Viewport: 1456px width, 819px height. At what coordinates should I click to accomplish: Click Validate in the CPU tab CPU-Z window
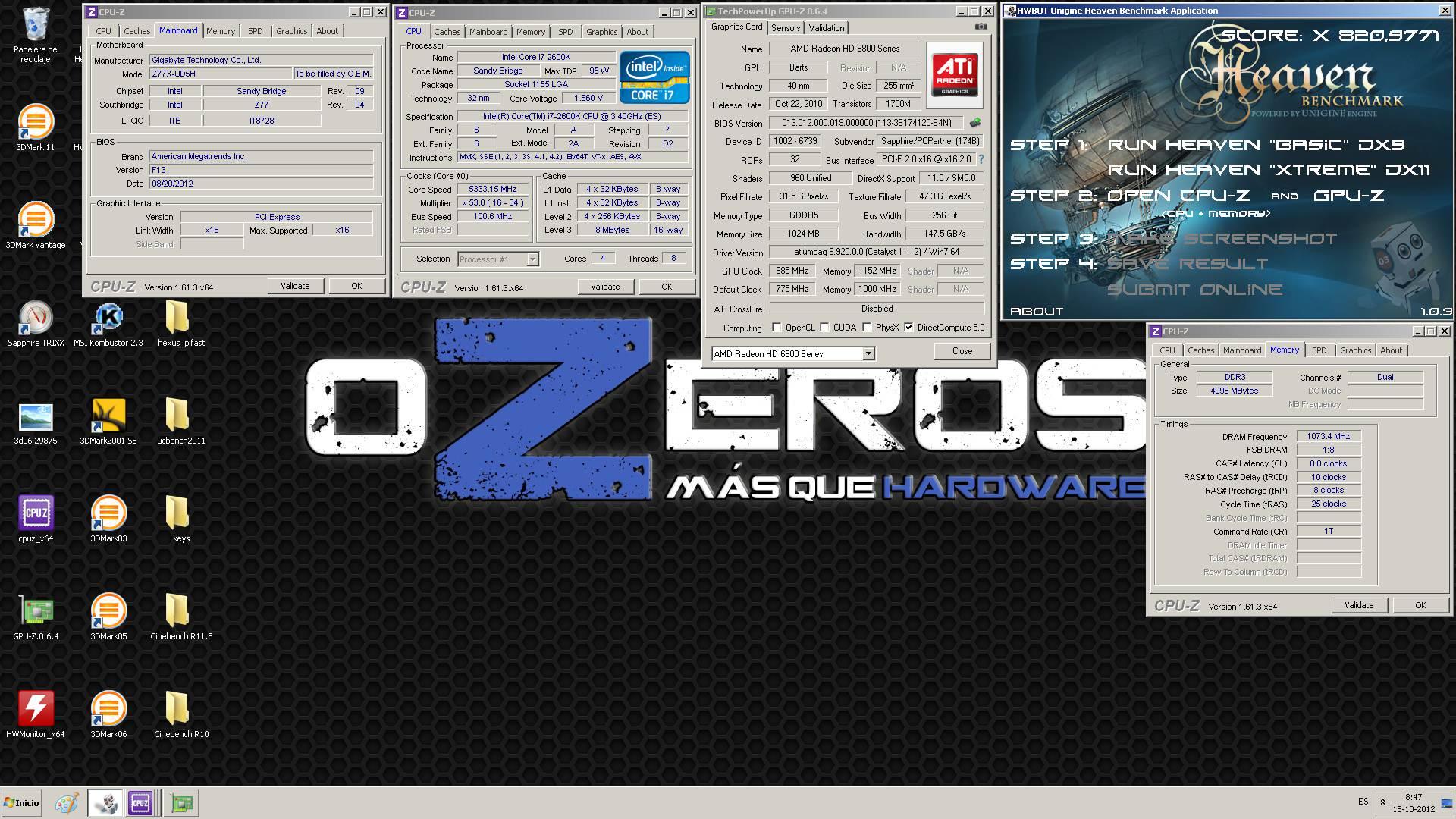(x=605, y=287)
